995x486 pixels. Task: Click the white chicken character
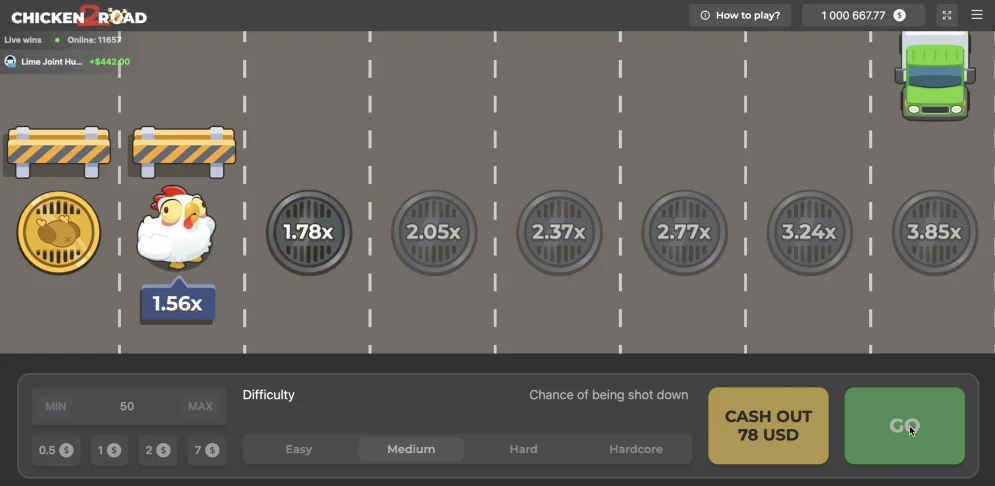coord(176,227)
